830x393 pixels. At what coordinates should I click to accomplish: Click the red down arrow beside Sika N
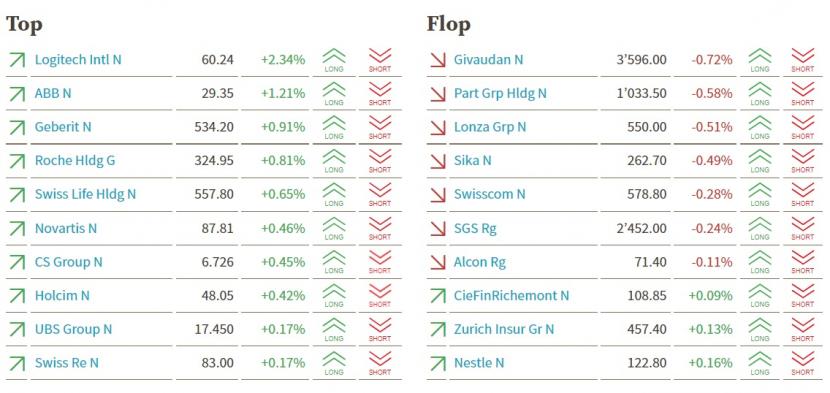tap(438, 161)
